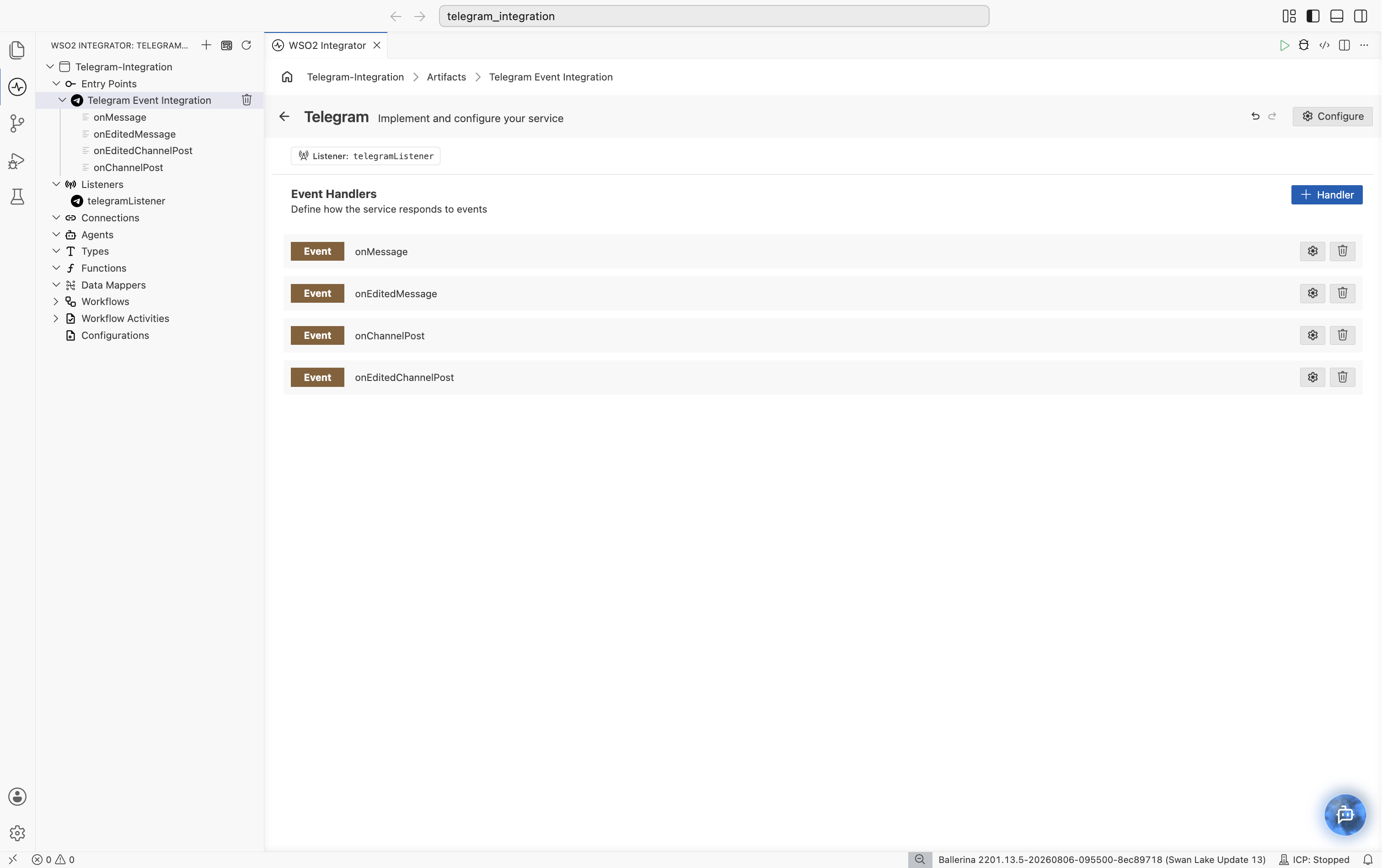Navigate back with title bar arrow
The image size is (1382, 868).
tap(396, 16)
